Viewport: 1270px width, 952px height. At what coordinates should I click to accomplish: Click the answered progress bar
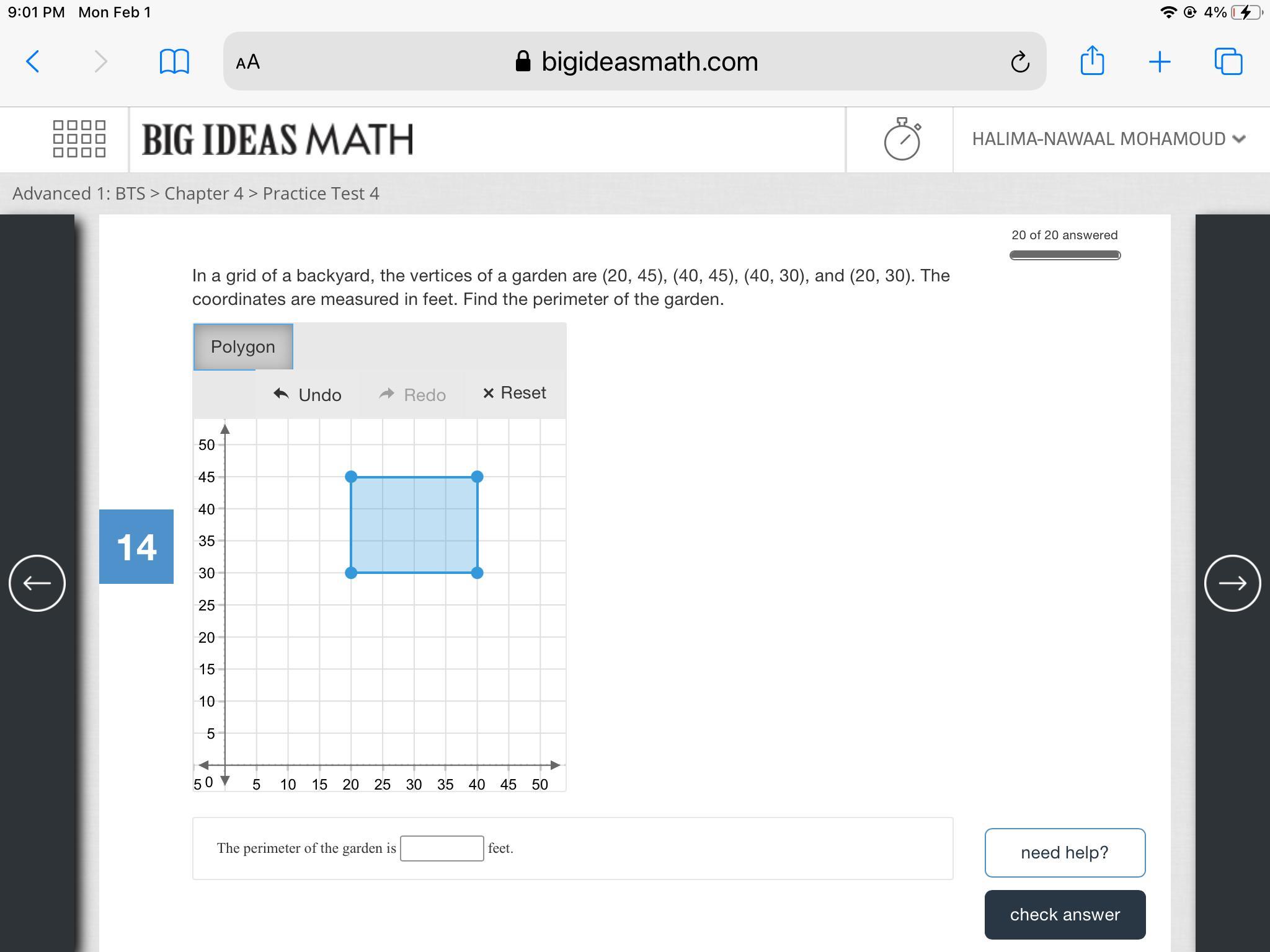click(x=1064, y=255)
